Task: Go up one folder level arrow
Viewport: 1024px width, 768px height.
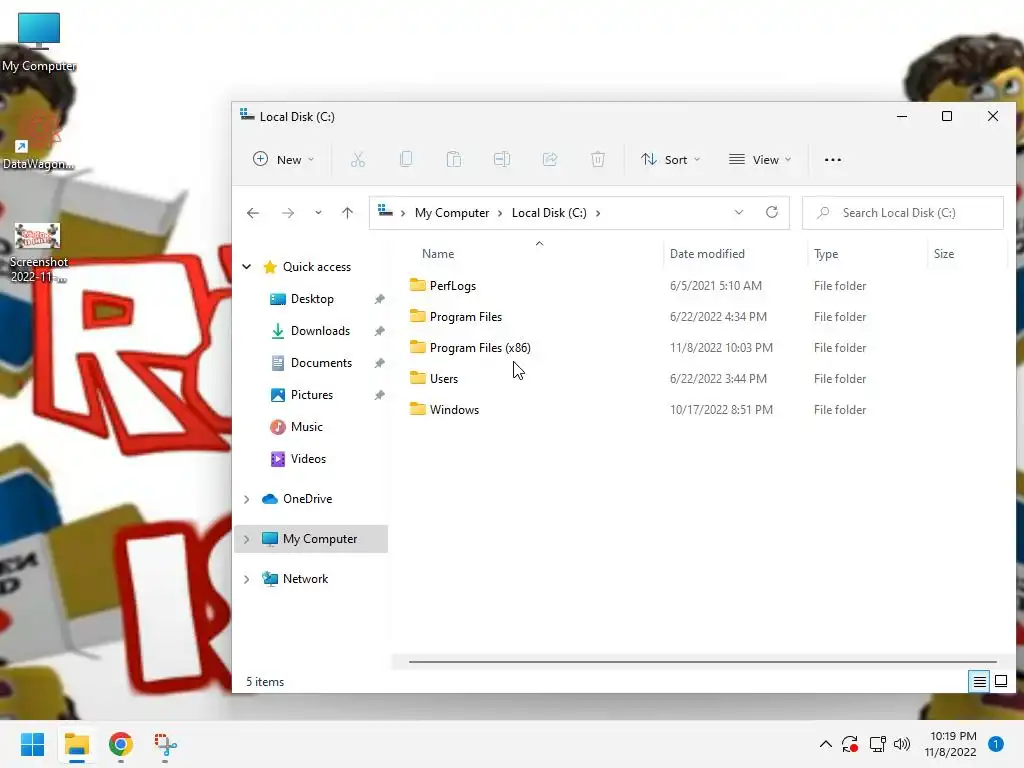Action: coord(347,213)
